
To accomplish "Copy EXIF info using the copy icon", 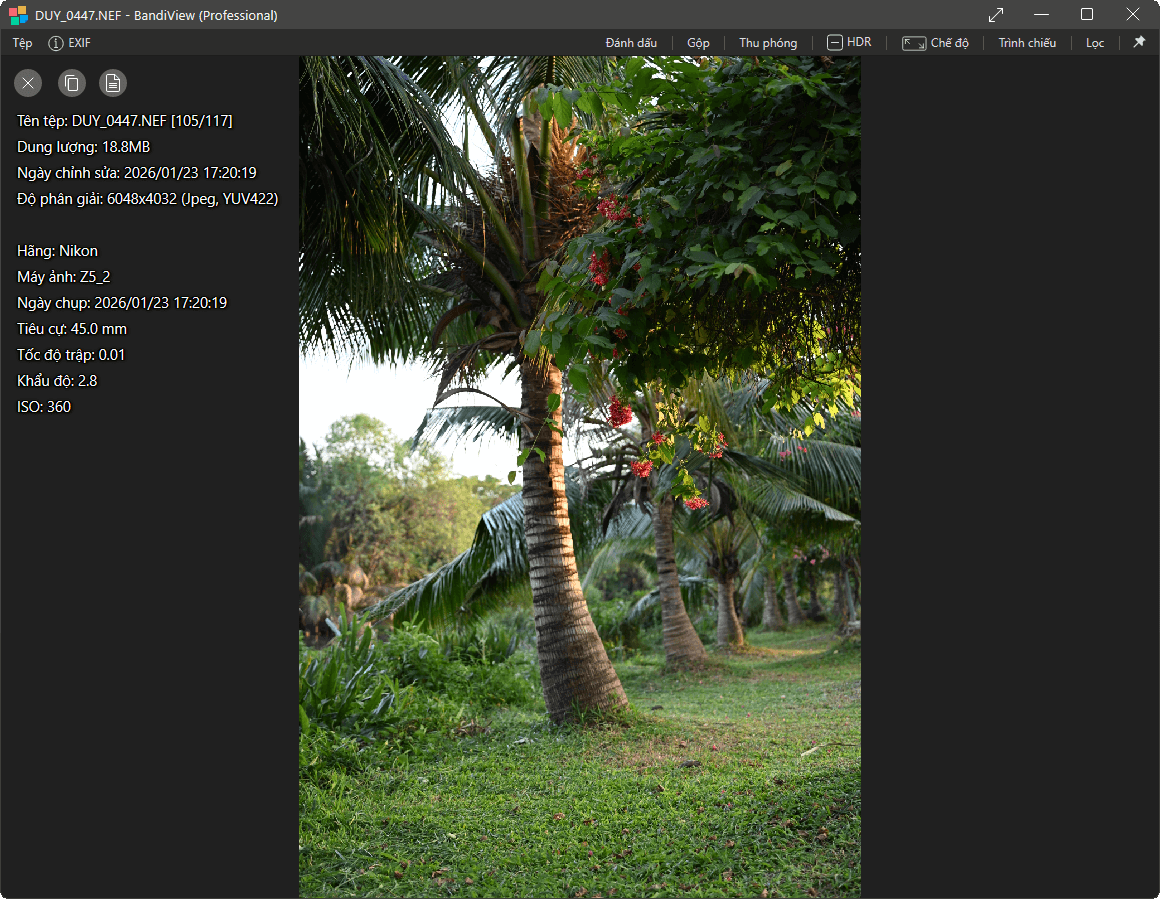I will tap(71, 83).
